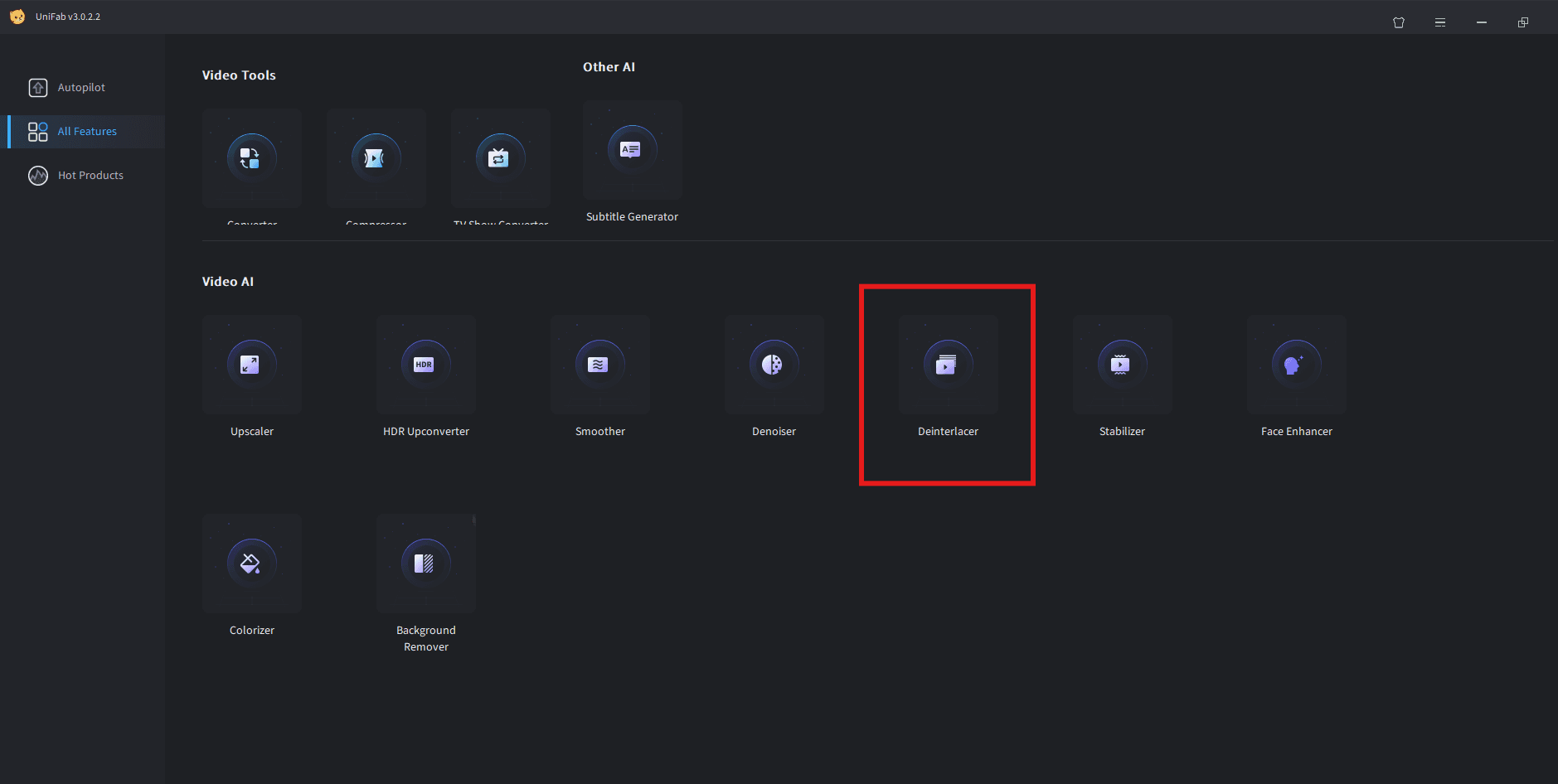The image size is (1558, 784).
Task: Switch to the Autopilot tab
Action: (81, 88)
